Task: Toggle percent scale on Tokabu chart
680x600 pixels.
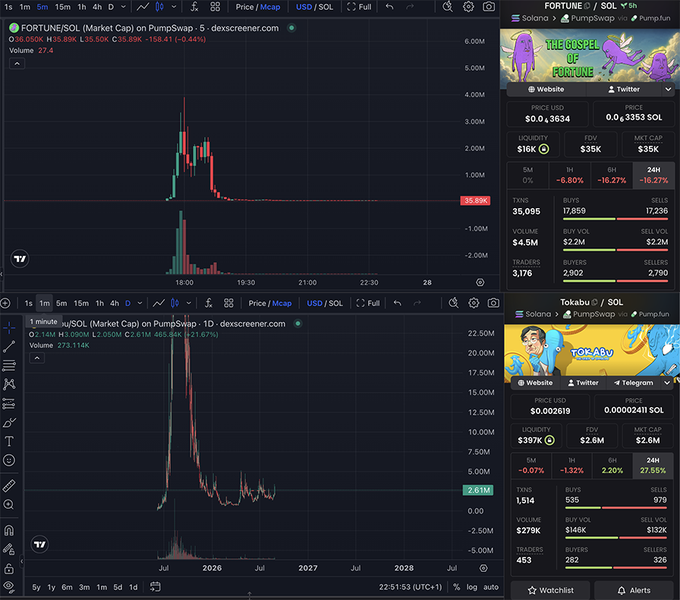Action: pyautogui.click(x=457, y=587)
